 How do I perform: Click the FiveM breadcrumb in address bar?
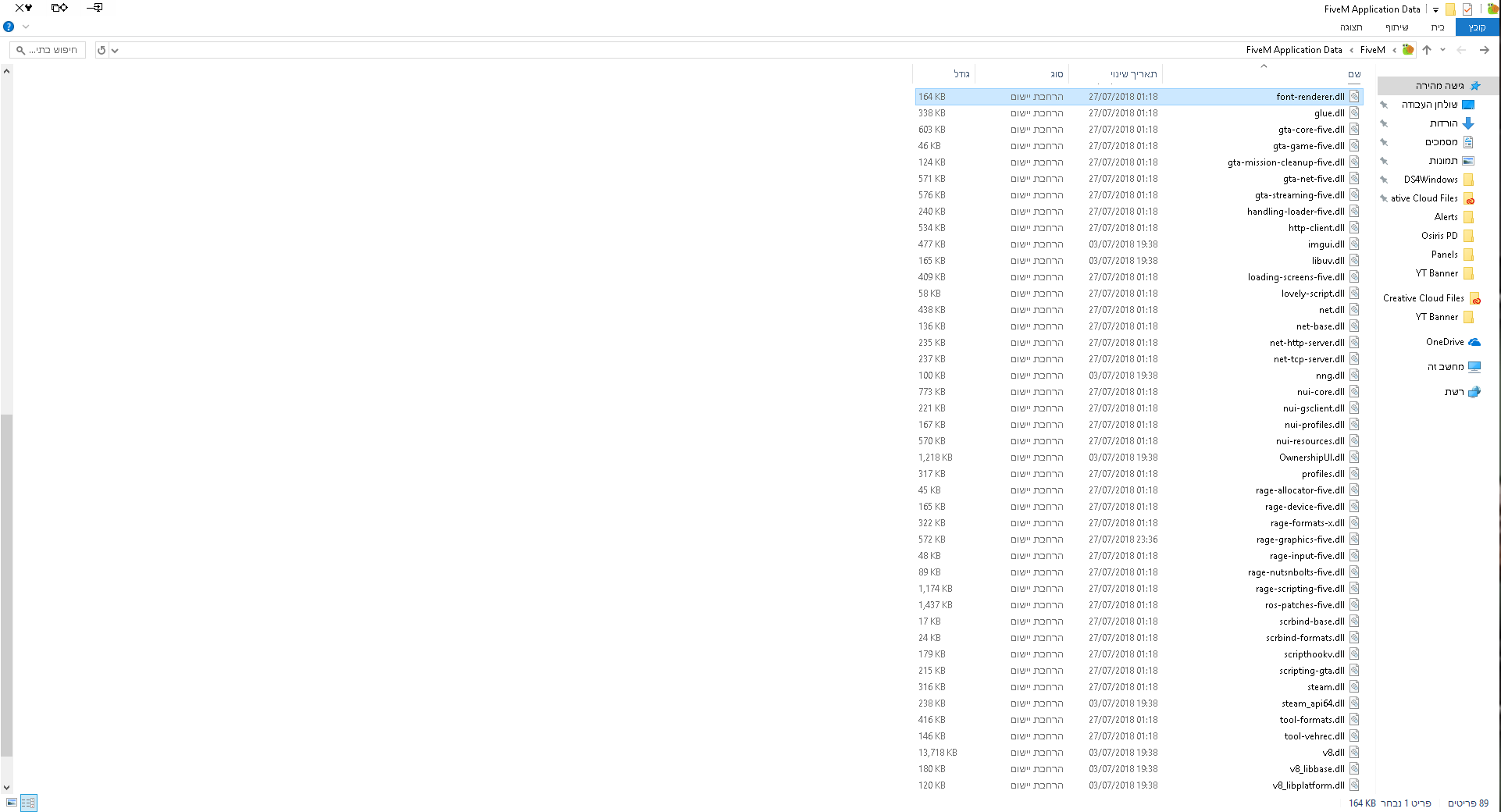tap(1372, 50)
